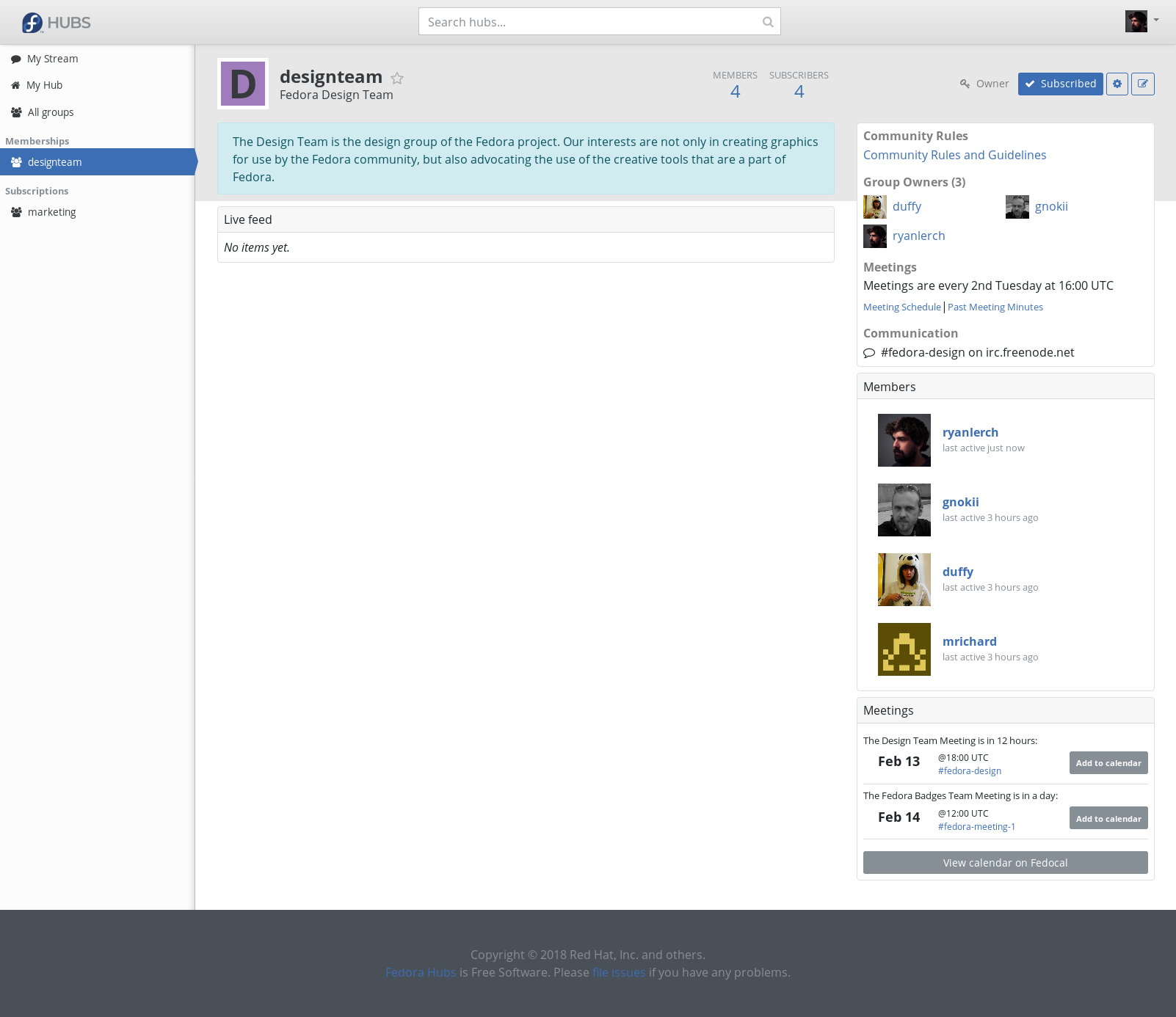This screenshot has width=1176, height=1017.
Task: Click duffy's small avatar in Group Owners
Action: click(875, 207)
